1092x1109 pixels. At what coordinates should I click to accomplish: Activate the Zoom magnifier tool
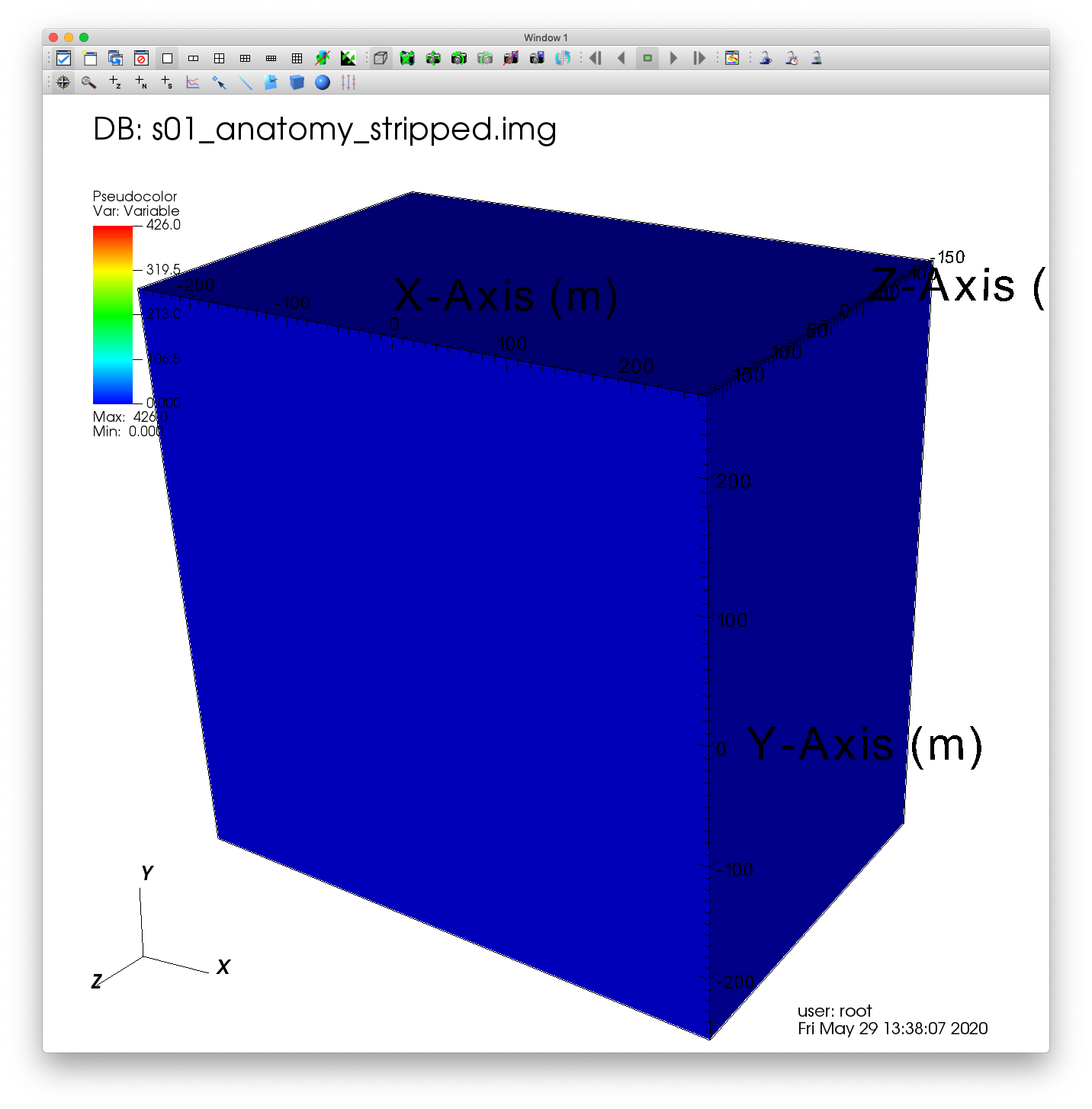coord(89,82)
